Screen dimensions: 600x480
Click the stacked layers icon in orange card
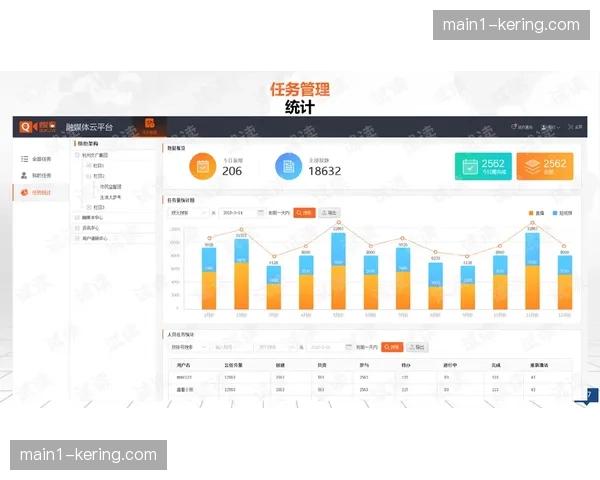point(532,167)
